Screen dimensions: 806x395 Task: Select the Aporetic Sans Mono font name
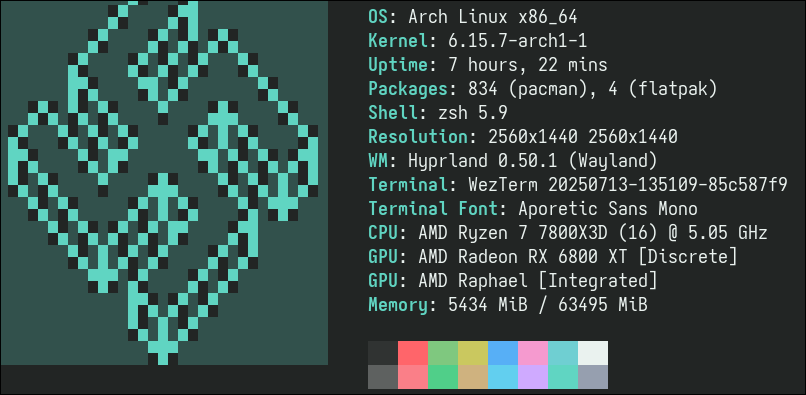point(608,209)
